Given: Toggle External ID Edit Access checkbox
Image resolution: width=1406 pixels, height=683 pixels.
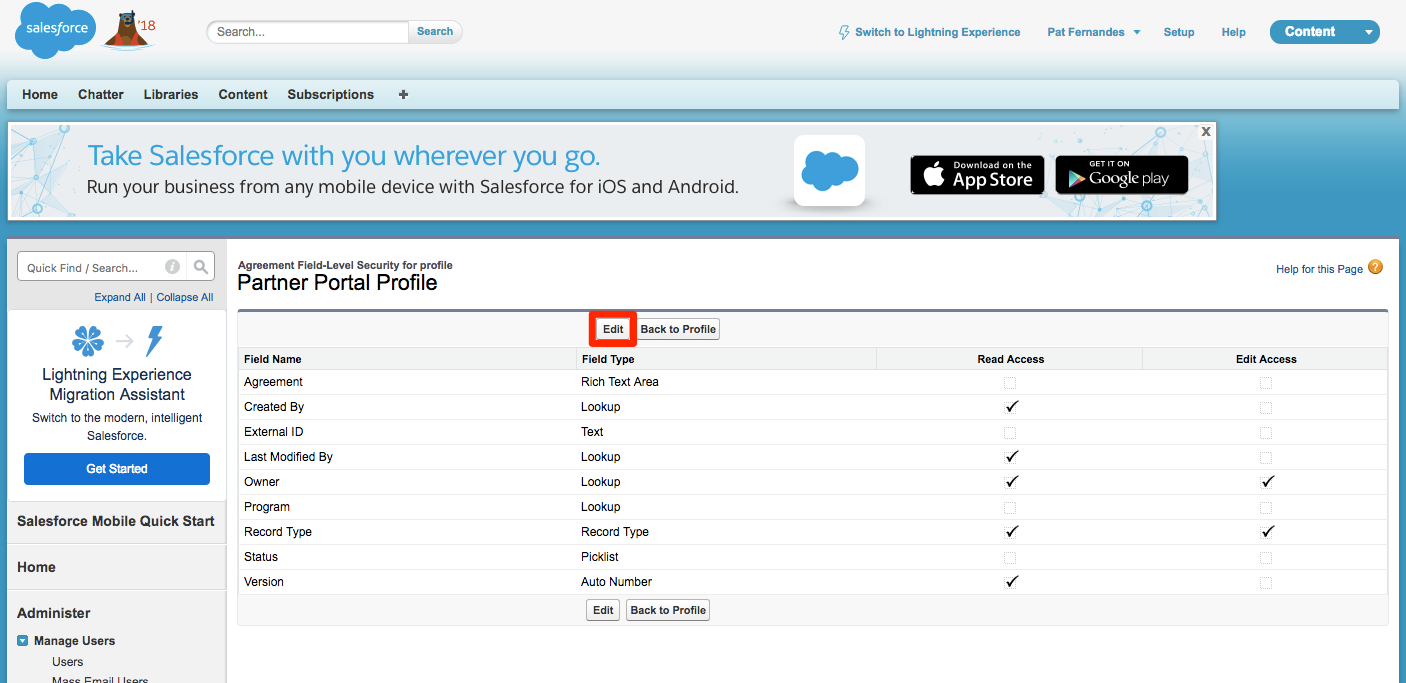Looking at the screenshot, I should coord(1266,433).
